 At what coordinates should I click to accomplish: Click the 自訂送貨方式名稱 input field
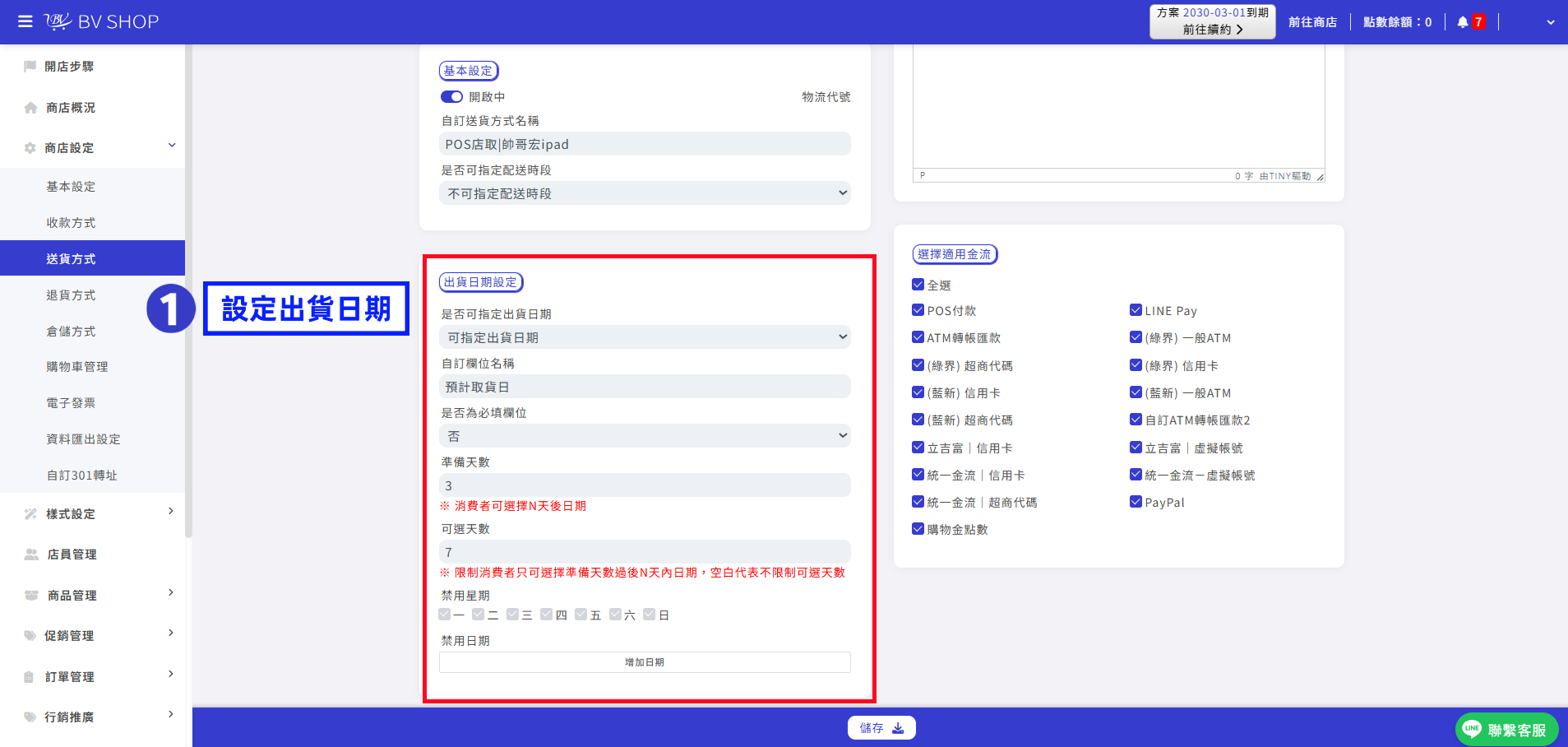click(645, 144)
